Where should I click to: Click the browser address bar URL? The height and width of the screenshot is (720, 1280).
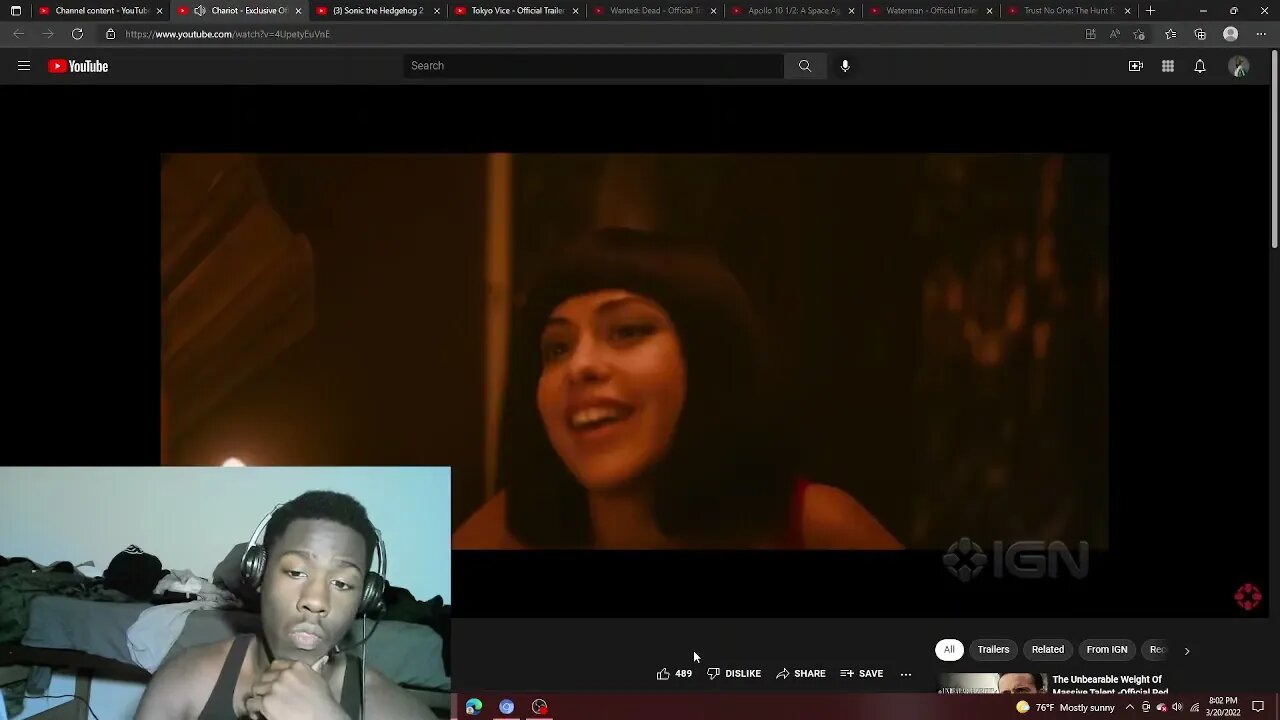click(x=227, y=34)
